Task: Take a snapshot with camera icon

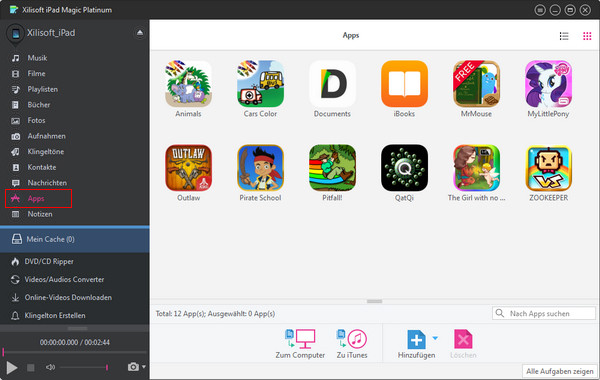Action: 133,367
